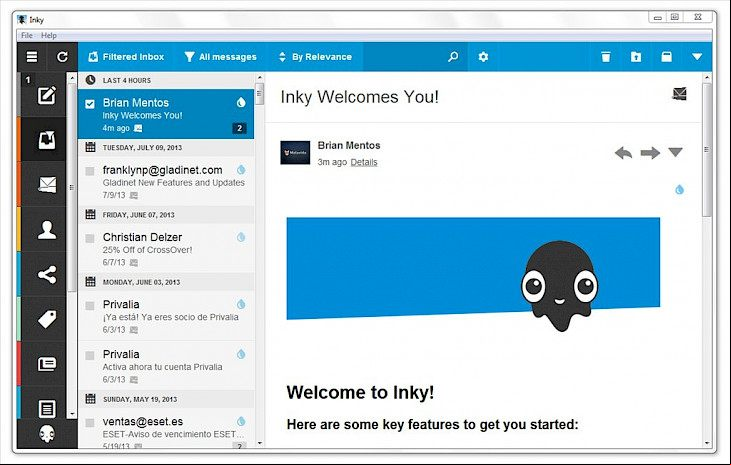Image resolution: width=731 pixels, height=465 pixels.
Task: Open the tag icon in sidebar
Action: (47, 319)
